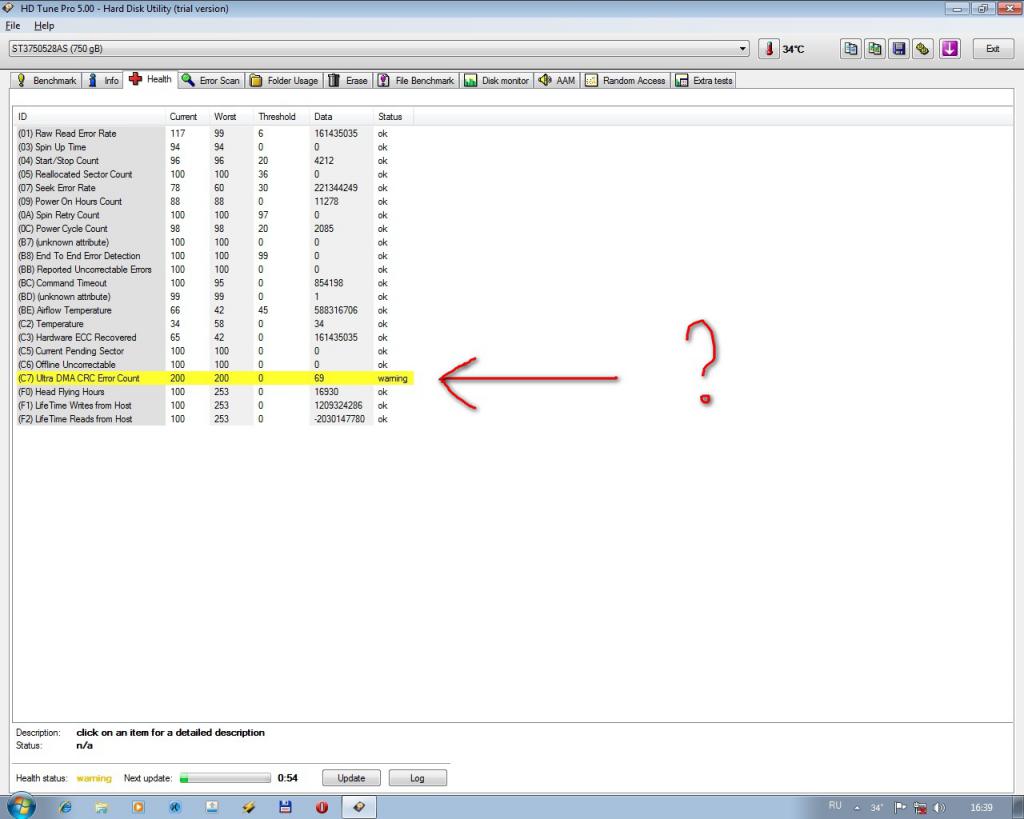This screenshot has width=1024, height=819.
Task: Click the 16:39 taskbar clock
Action: click(x=981, y=808)
